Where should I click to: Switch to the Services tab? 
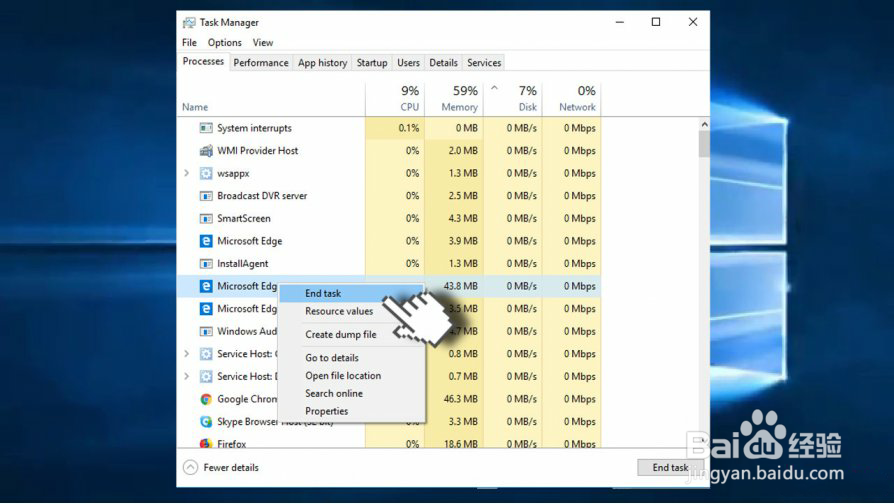(x=484, y=63)
